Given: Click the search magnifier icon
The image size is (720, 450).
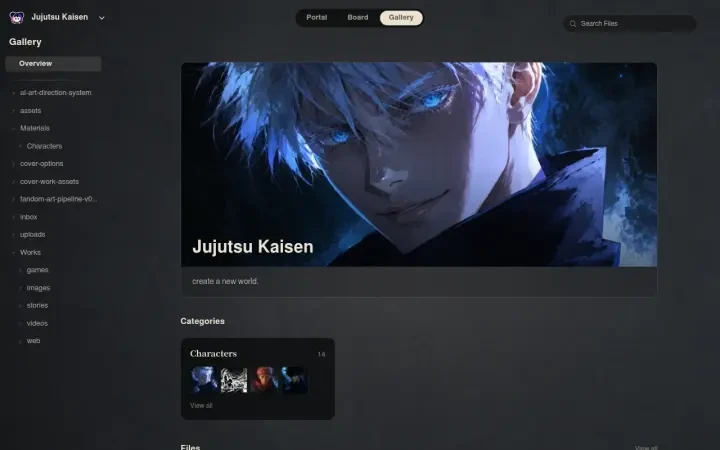Looking at the screenshot, I should (573, 23).
